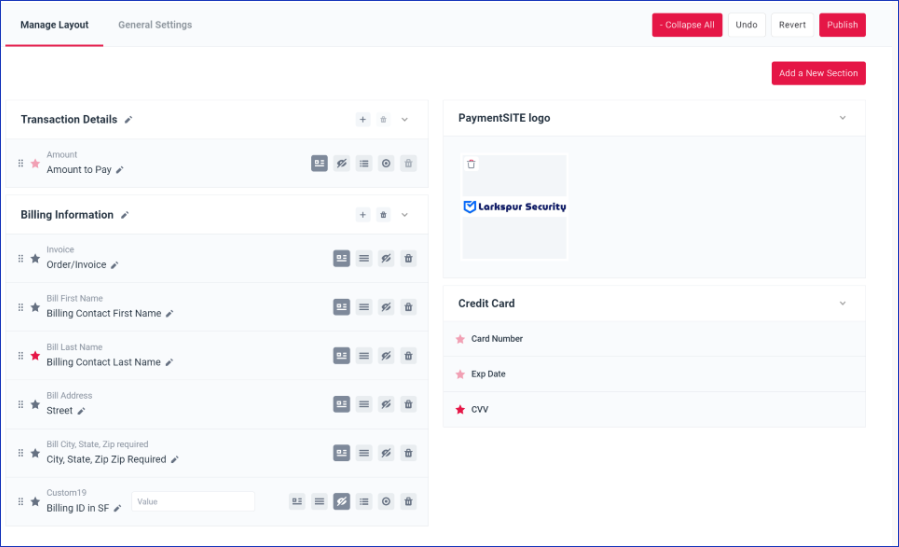Add a field to Transaction Details
Screen dimensions: 899x547
(x=363, y=120)
